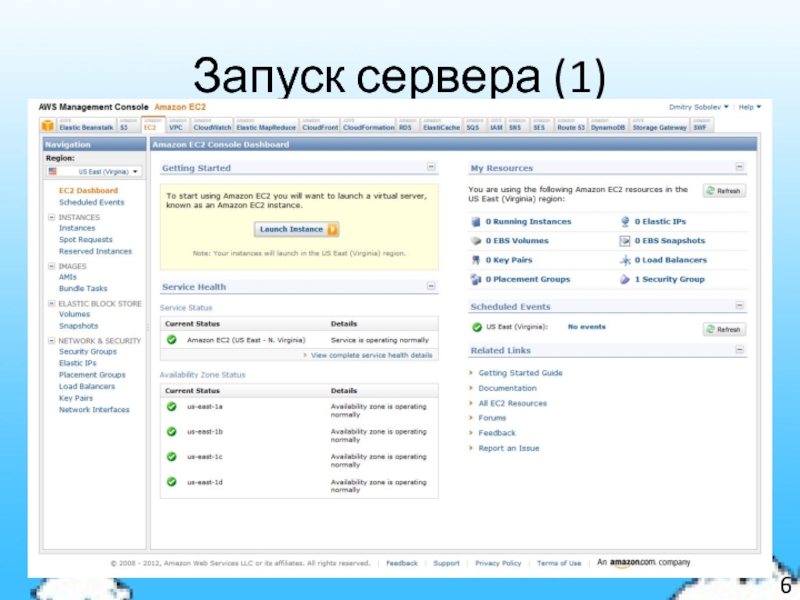Open Network Interfaces in navigation
800x600 pixels.
pos(94,409)
